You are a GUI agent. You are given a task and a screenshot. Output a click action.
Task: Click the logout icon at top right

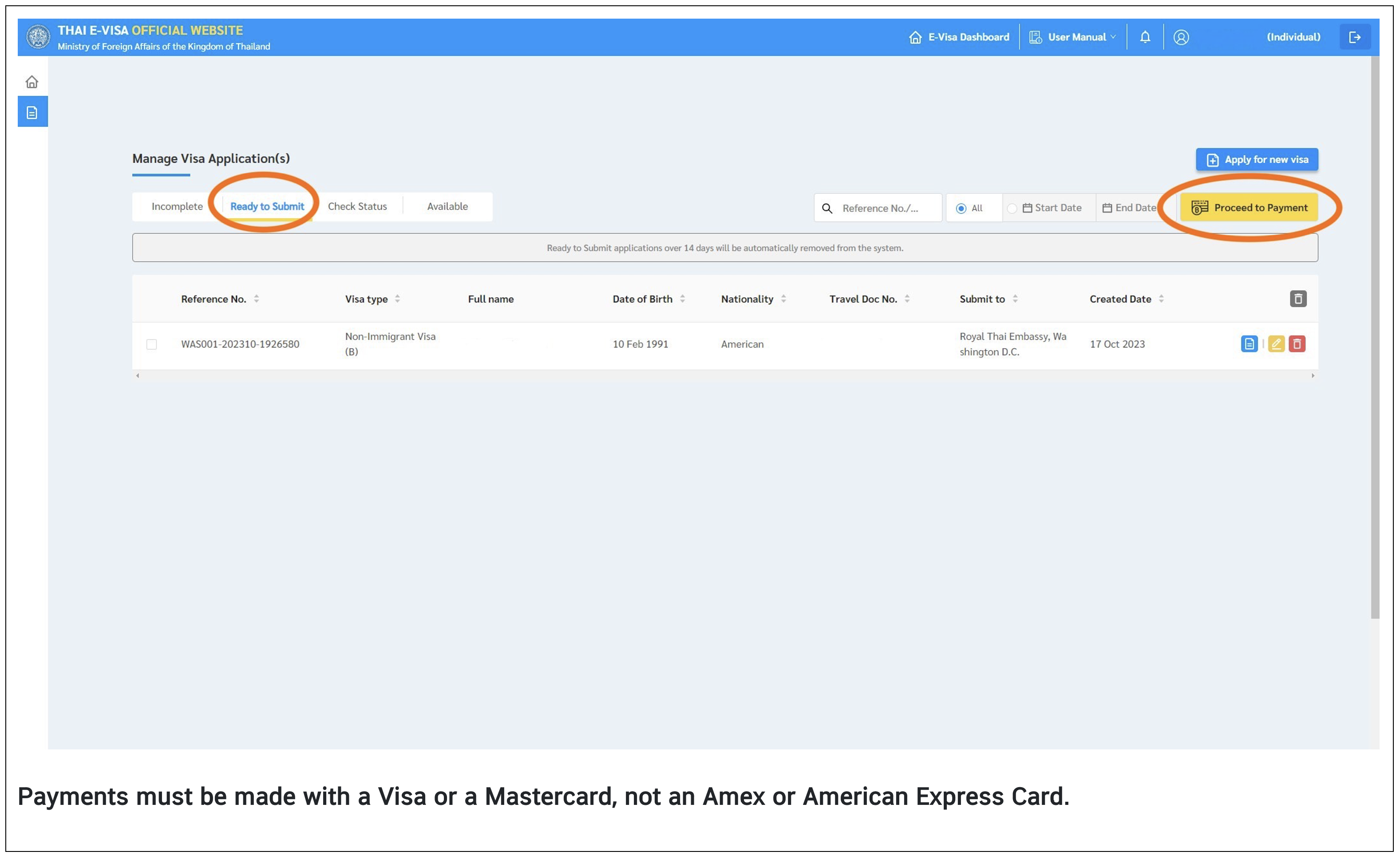1356,36
